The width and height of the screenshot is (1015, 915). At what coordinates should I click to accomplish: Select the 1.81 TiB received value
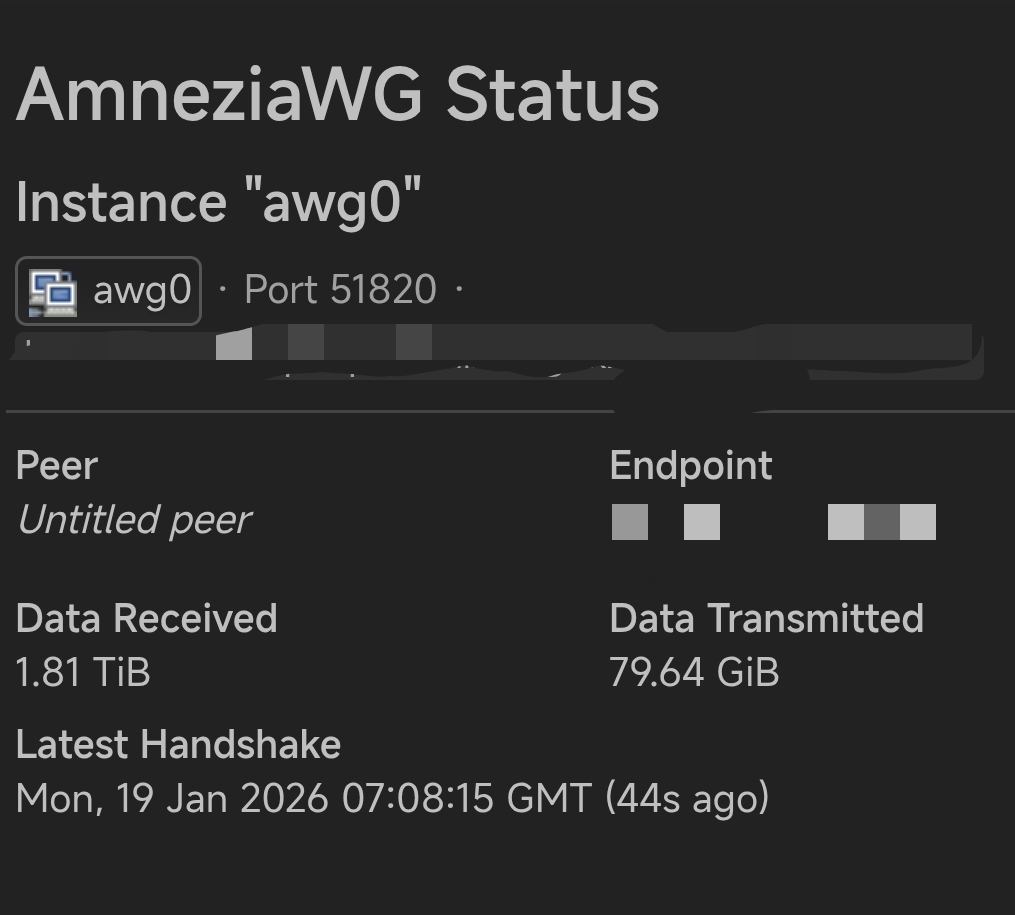[83, 672]
